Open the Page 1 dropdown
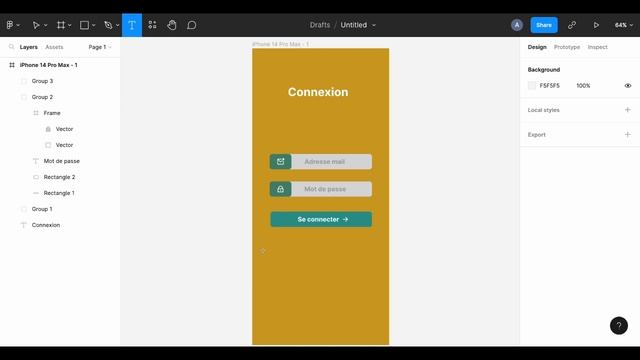 pyautogui.click(x=100, y=47)
